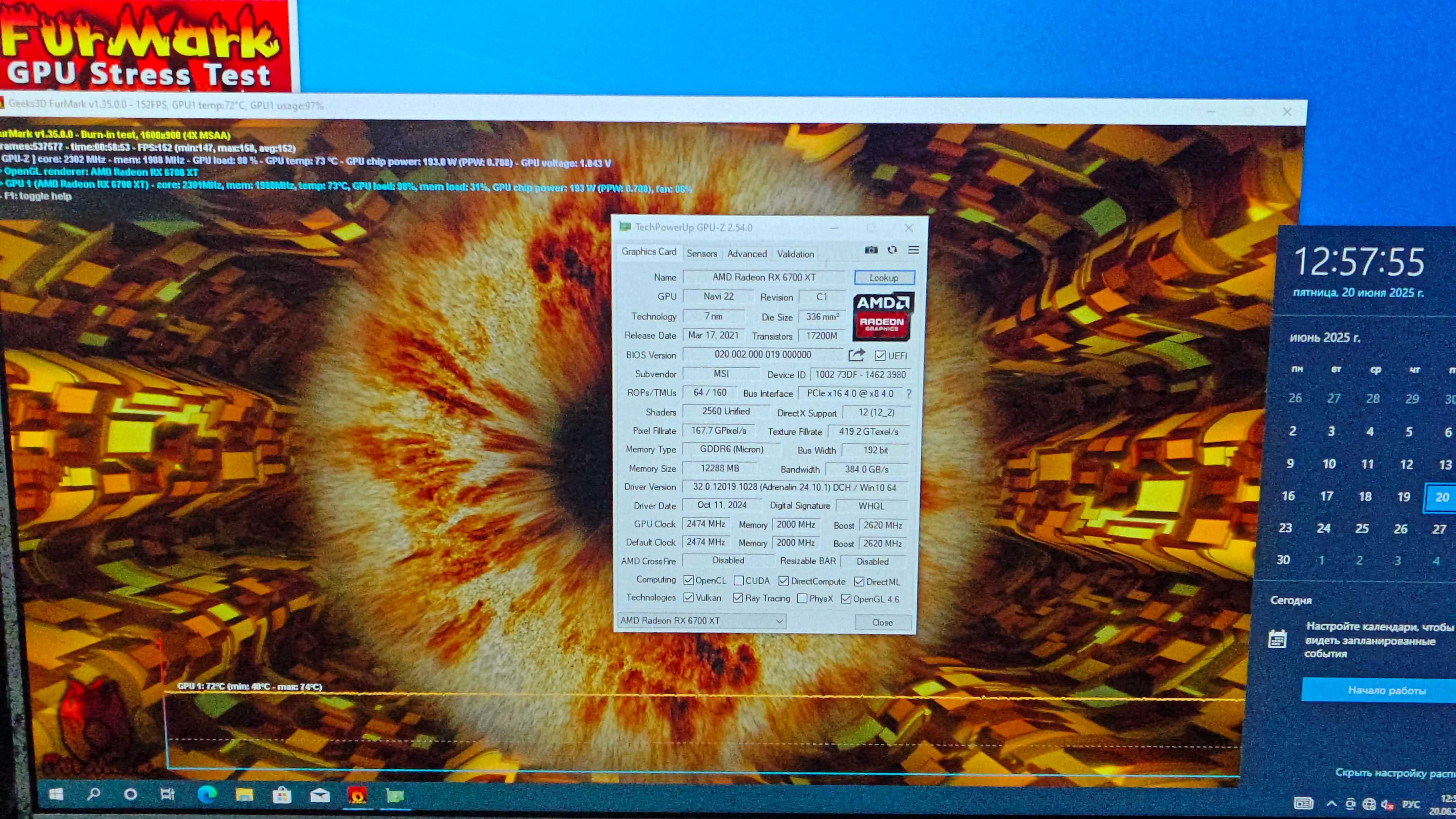Viewport: 1456px width, 819px height.
Task: Open the Advanced tab
Action: pyautogui.click(x=746, y=254)
